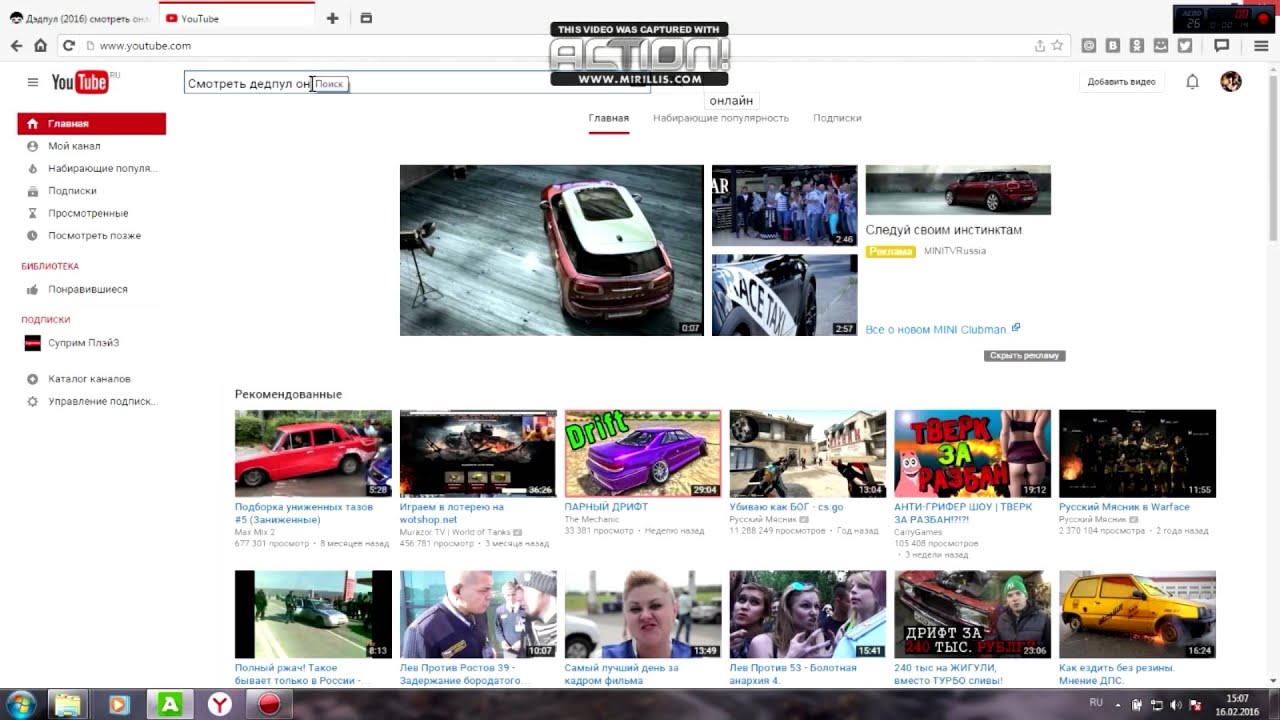
Task: Open the YouTube hamburger guide menu
Action: [33, 82]
